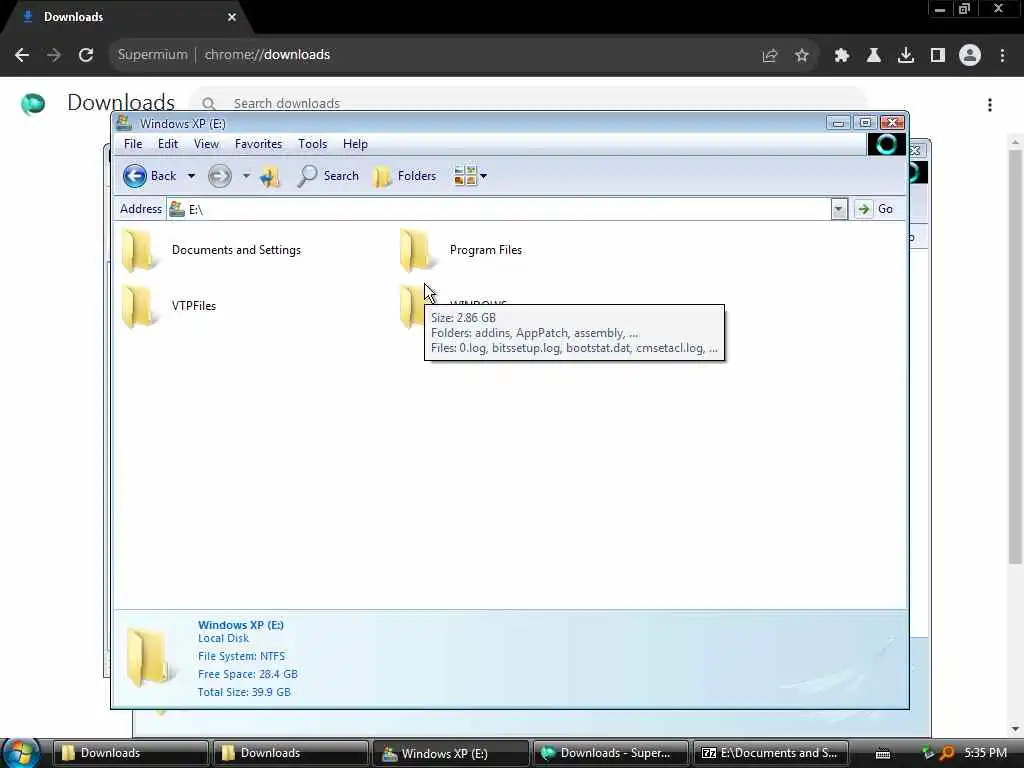Click the 5:35 PM clock
Viewport: 1024px width, 768px height.
(985, 753)
